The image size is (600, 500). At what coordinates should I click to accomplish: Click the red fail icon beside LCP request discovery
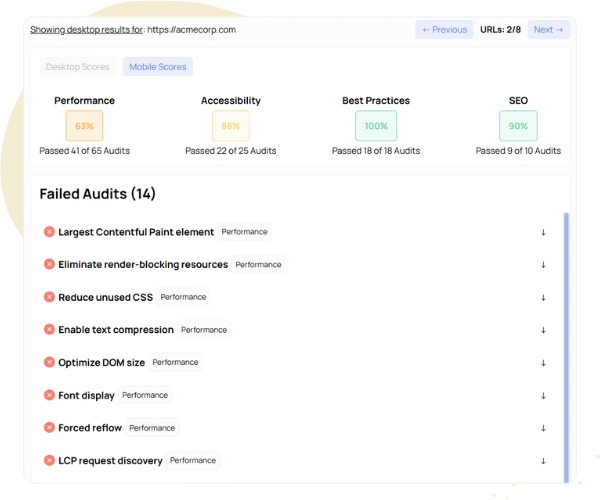[x=49, y=460]
